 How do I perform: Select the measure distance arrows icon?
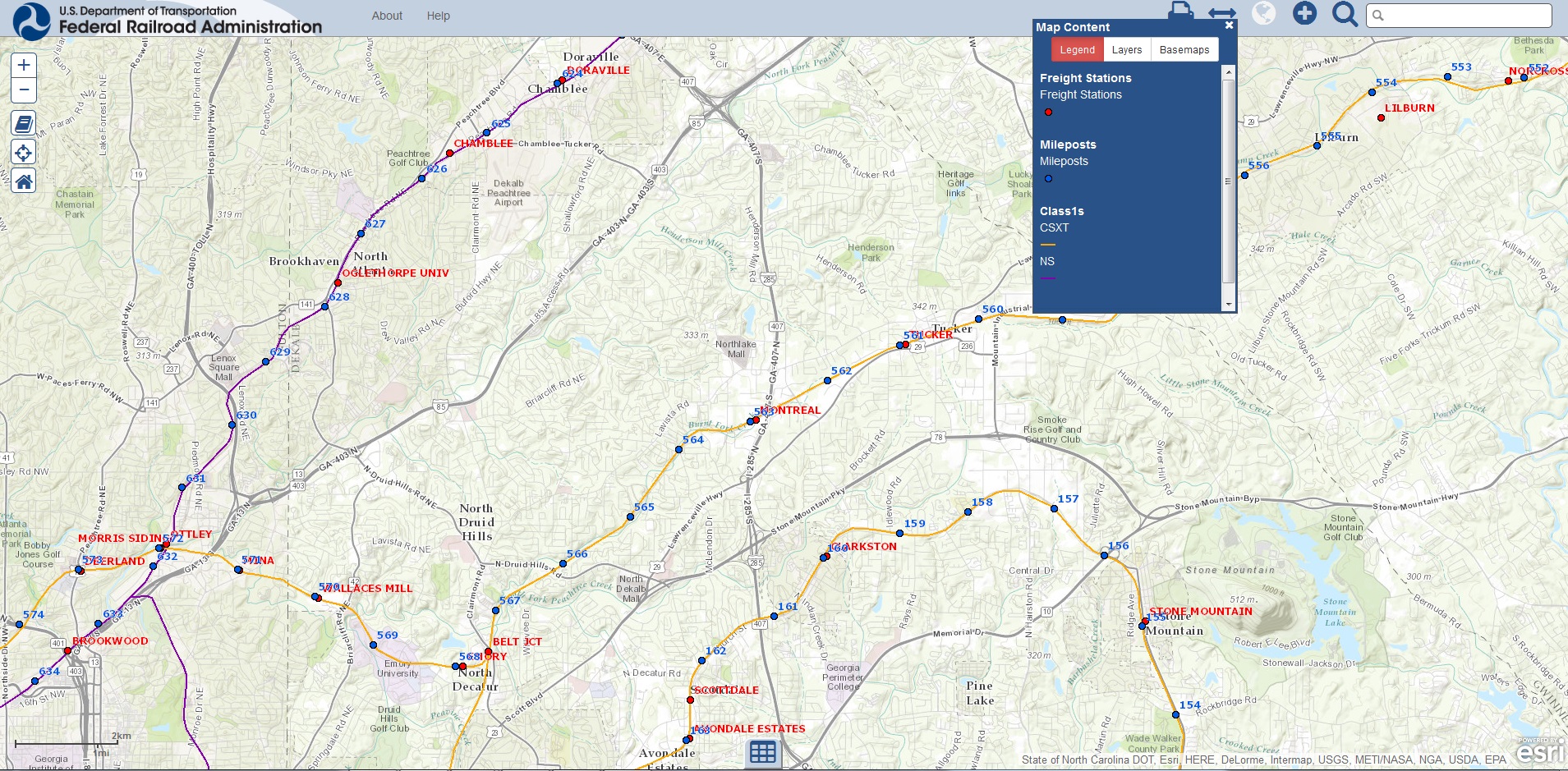pyautogui.click(x=1223, y=14)
